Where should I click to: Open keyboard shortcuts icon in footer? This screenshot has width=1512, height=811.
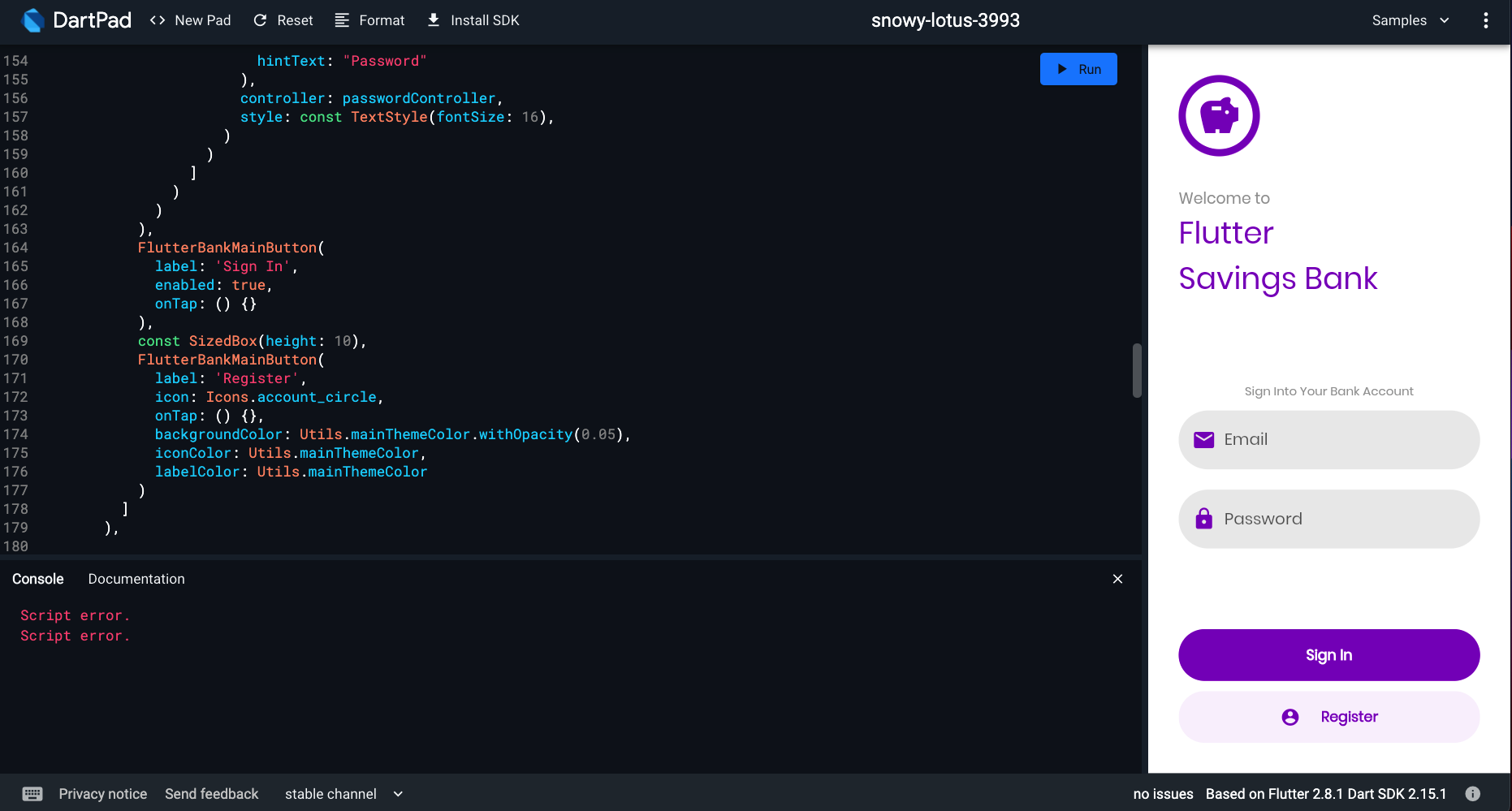tap(32, 794)
